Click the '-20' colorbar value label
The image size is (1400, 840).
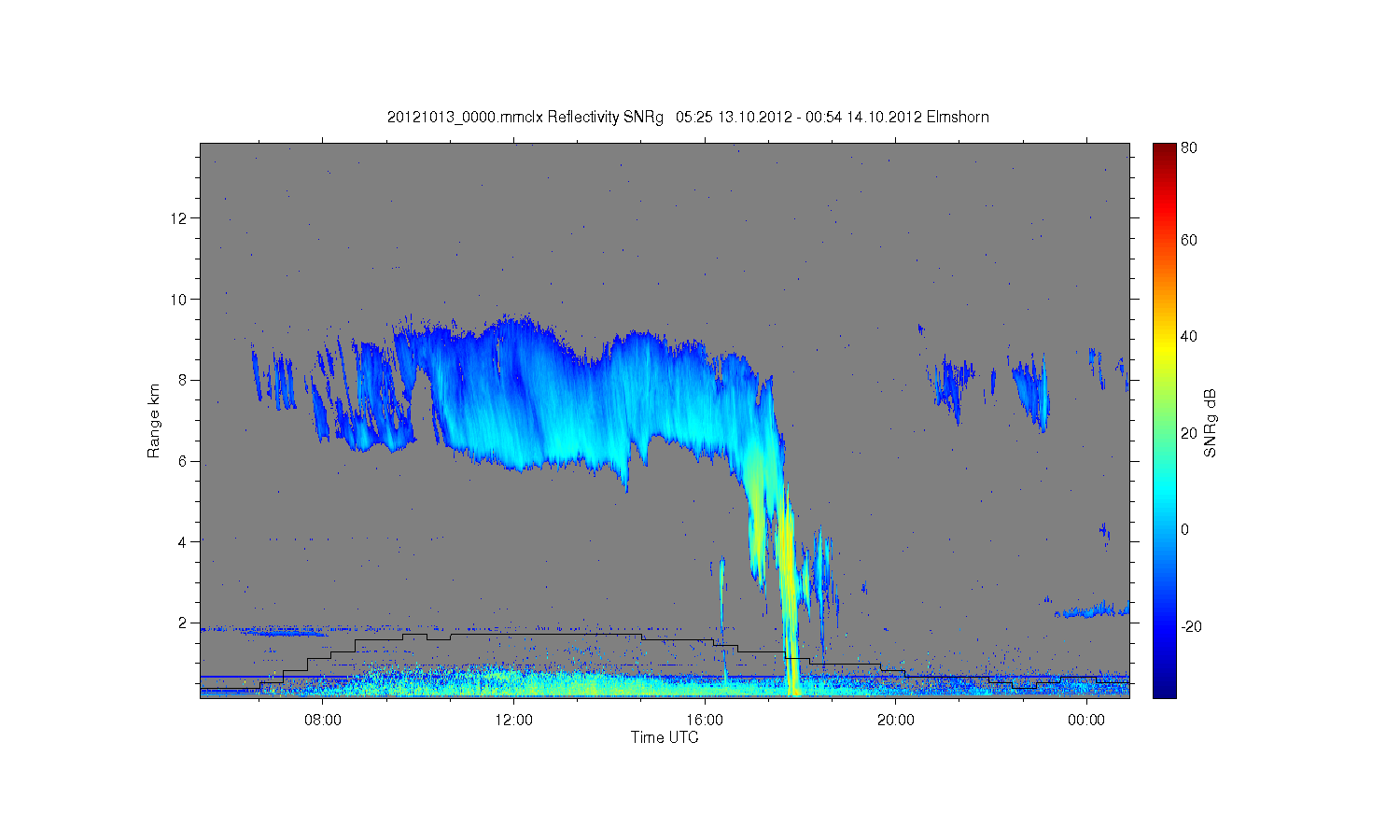(x=1191, y=626)
